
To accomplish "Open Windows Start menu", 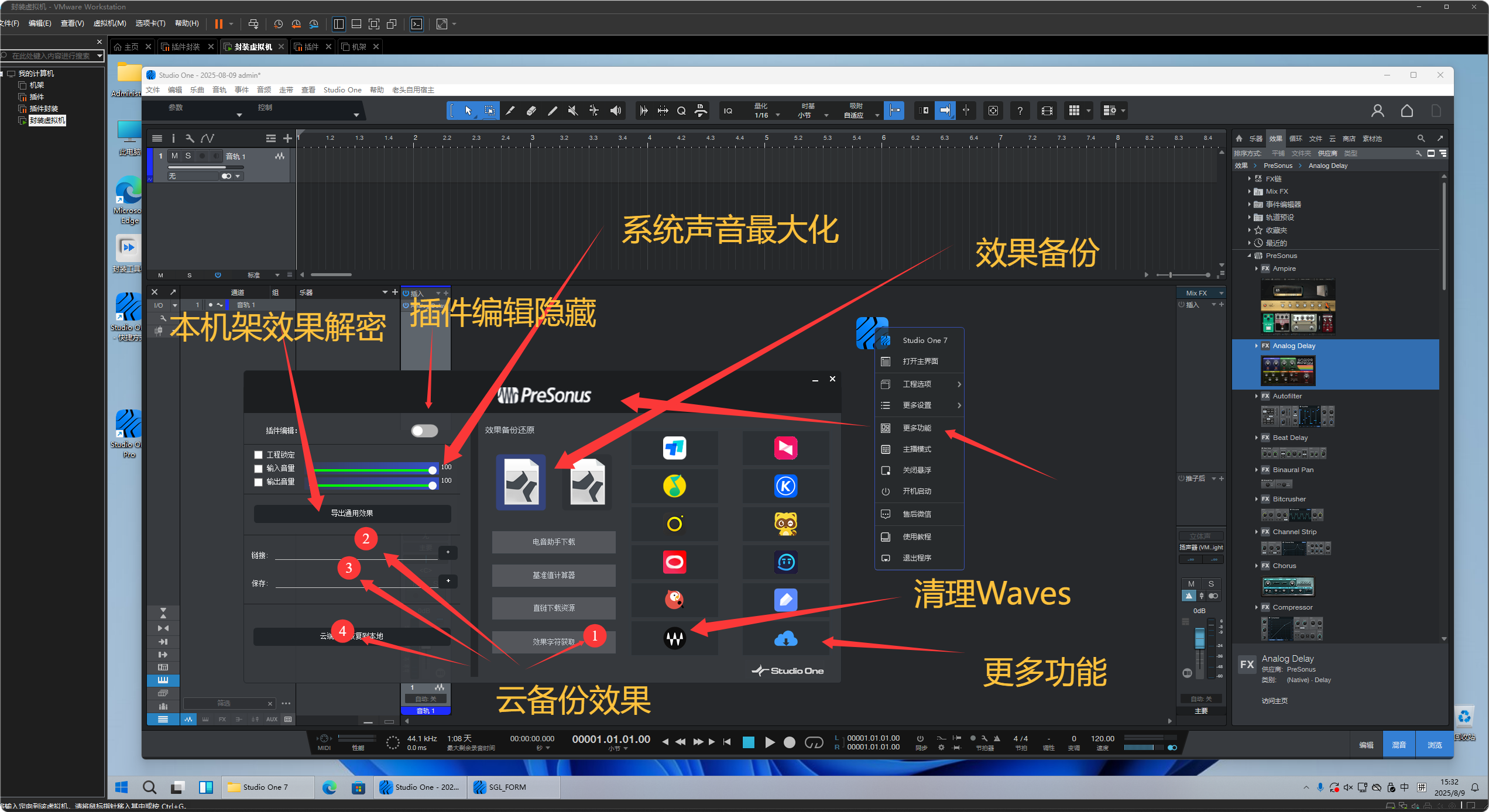I will coord(122,787).
